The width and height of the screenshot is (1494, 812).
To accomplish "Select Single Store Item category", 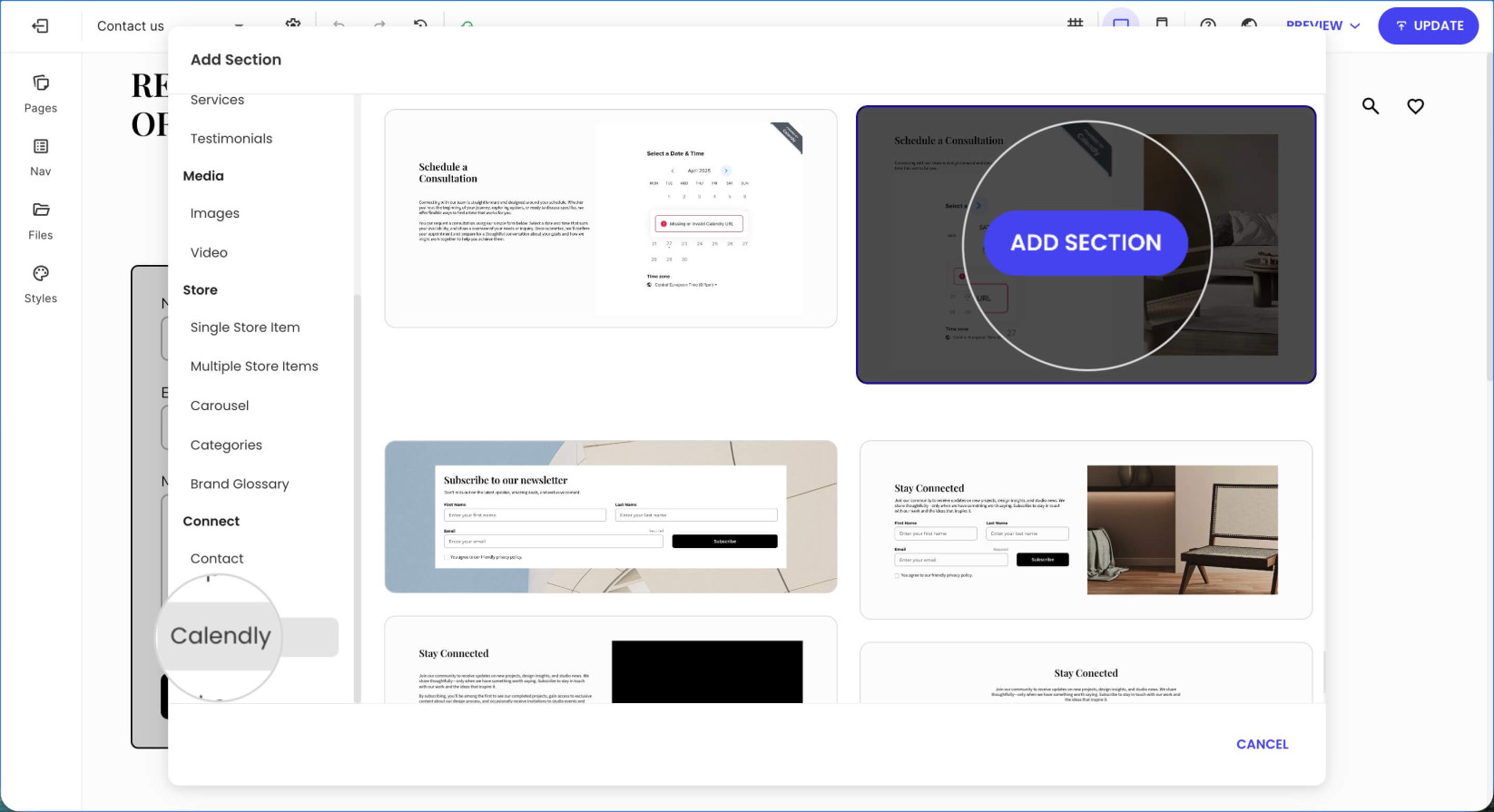I will (245, 328).
